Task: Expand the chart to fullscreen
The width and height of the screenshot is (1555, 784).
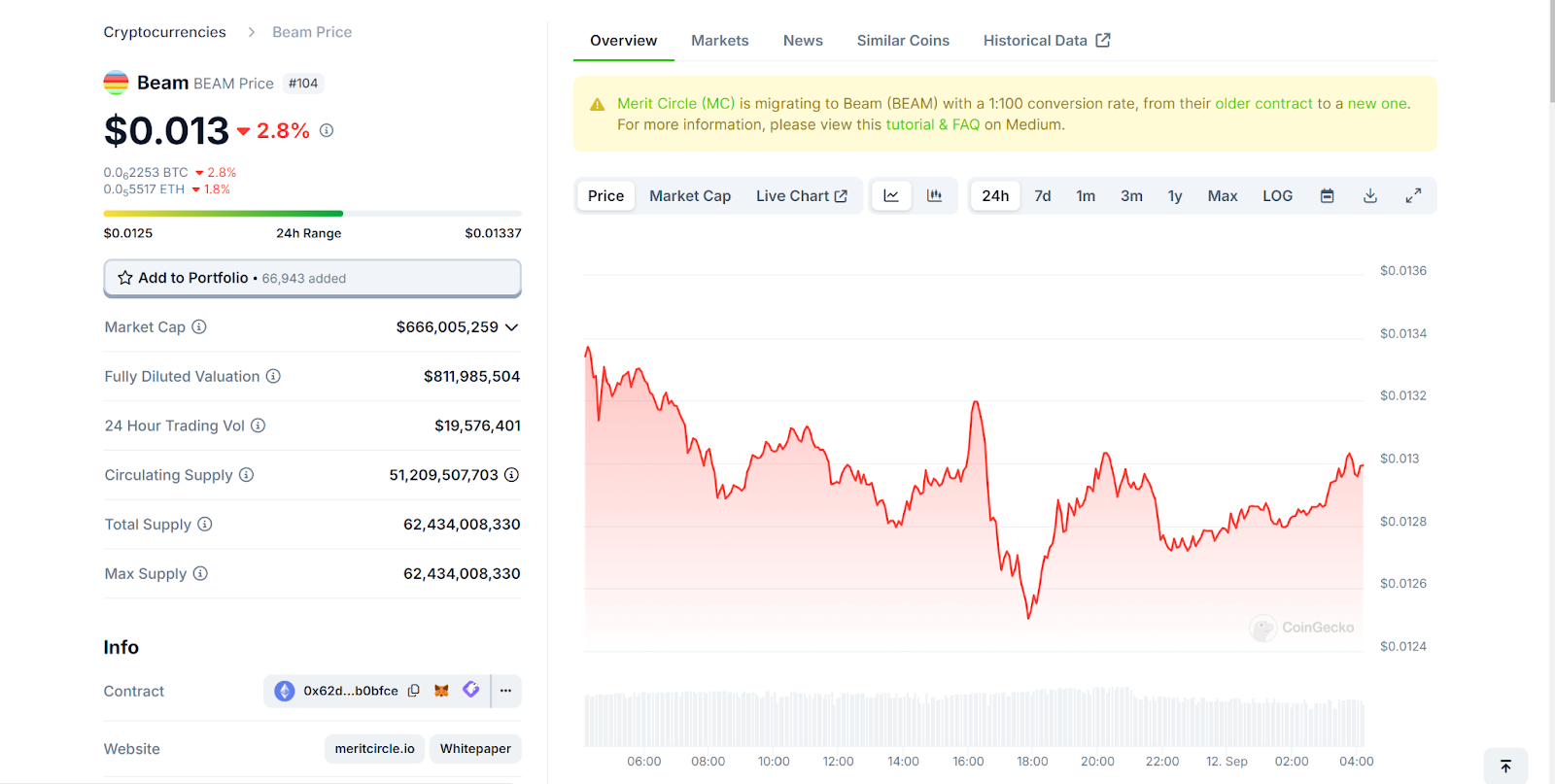Action: (x=1414, y=196)
